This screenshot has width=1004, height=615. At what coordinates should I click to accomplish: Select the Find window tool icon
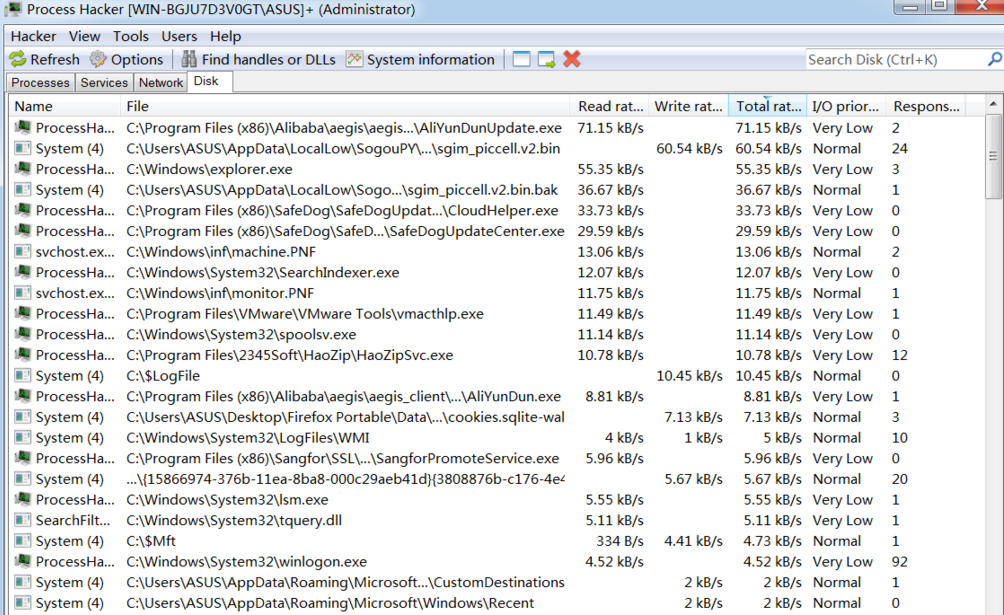pyautogui.click(x=520, y=59)
